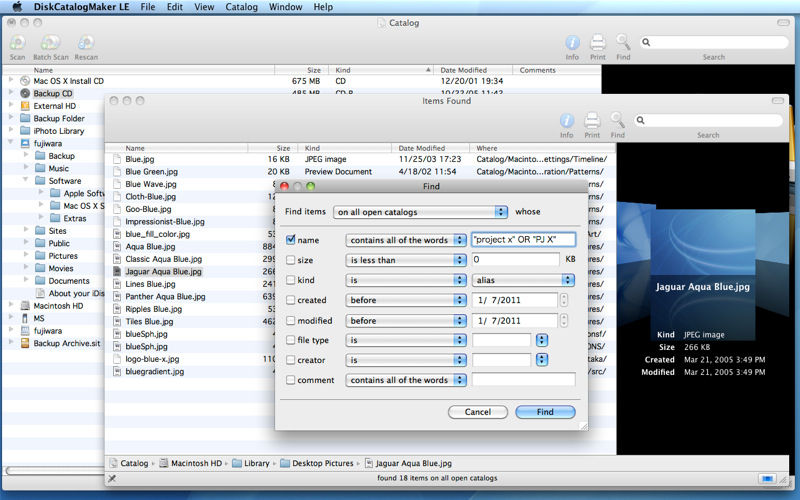Click the preview toggle icon in status bar

click(x=766, y=479)
